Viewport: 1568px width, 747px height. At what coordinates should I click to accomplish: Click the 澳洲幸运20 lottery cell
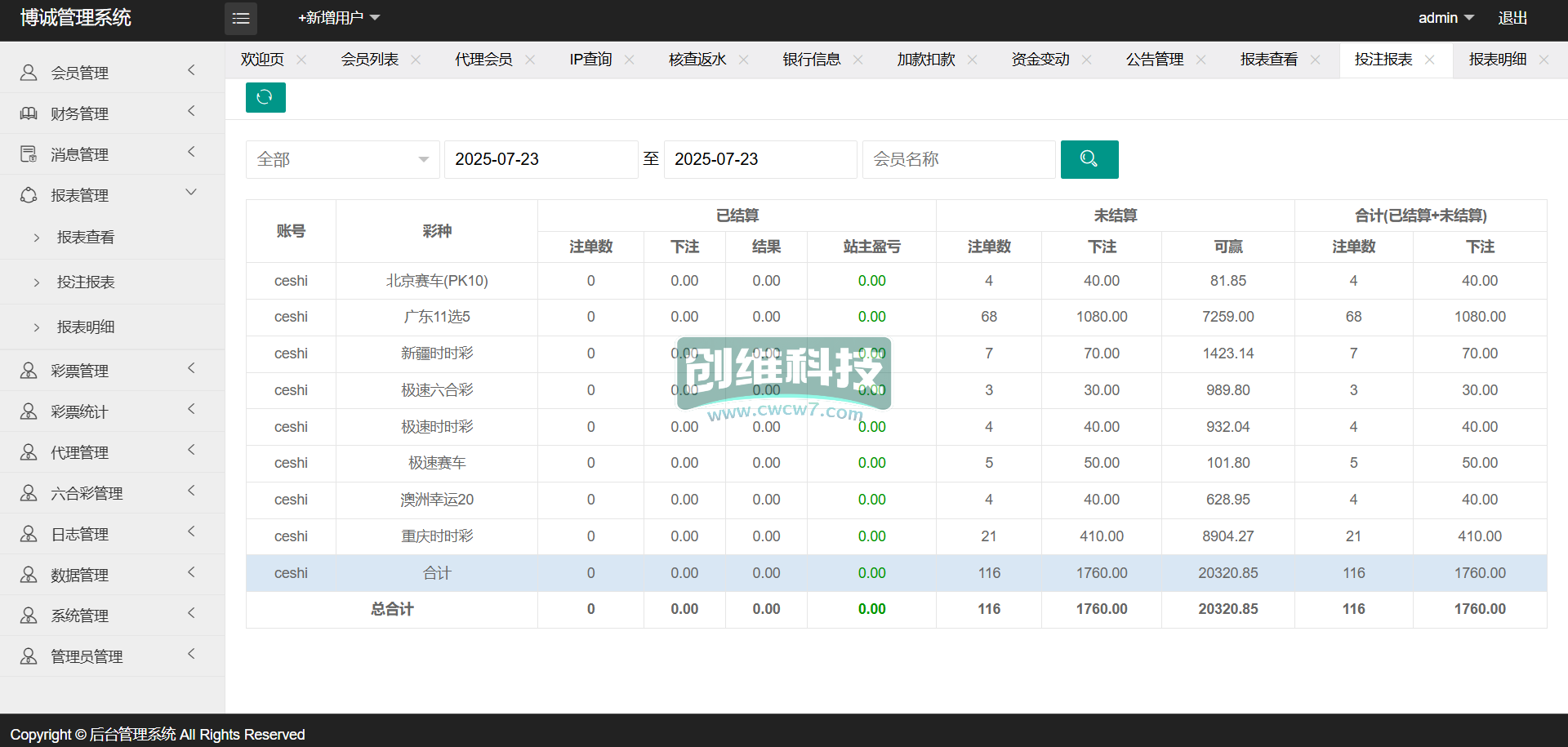click(437, 500)
